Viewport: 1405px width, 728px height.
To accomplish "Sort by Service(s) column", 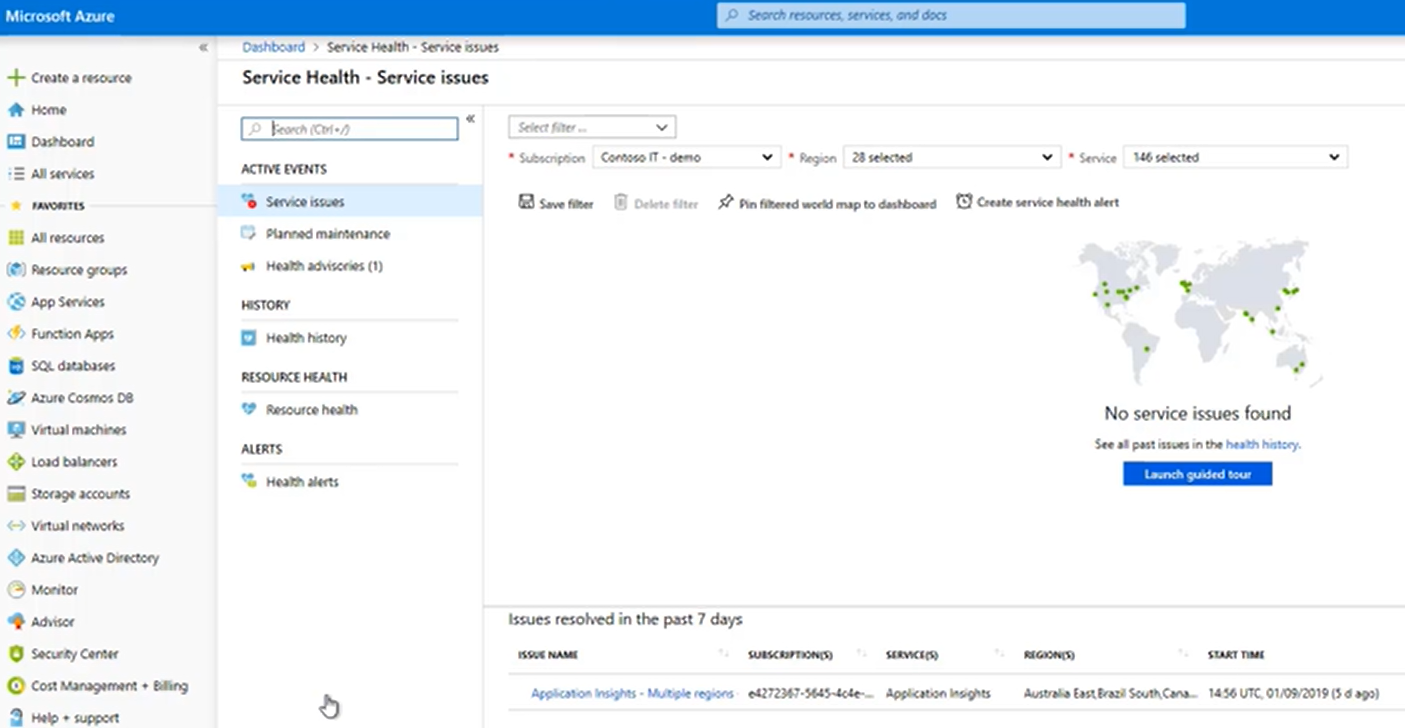I will click(912, 655).
